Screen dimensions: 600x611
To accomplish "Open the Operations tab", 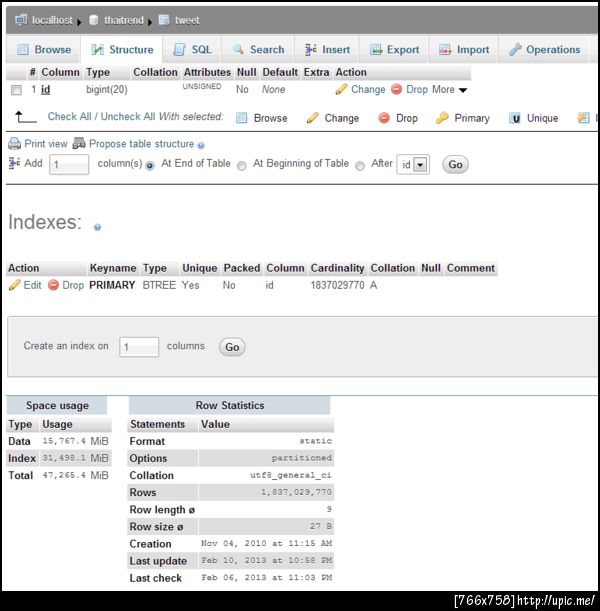I will pos(544,49).
